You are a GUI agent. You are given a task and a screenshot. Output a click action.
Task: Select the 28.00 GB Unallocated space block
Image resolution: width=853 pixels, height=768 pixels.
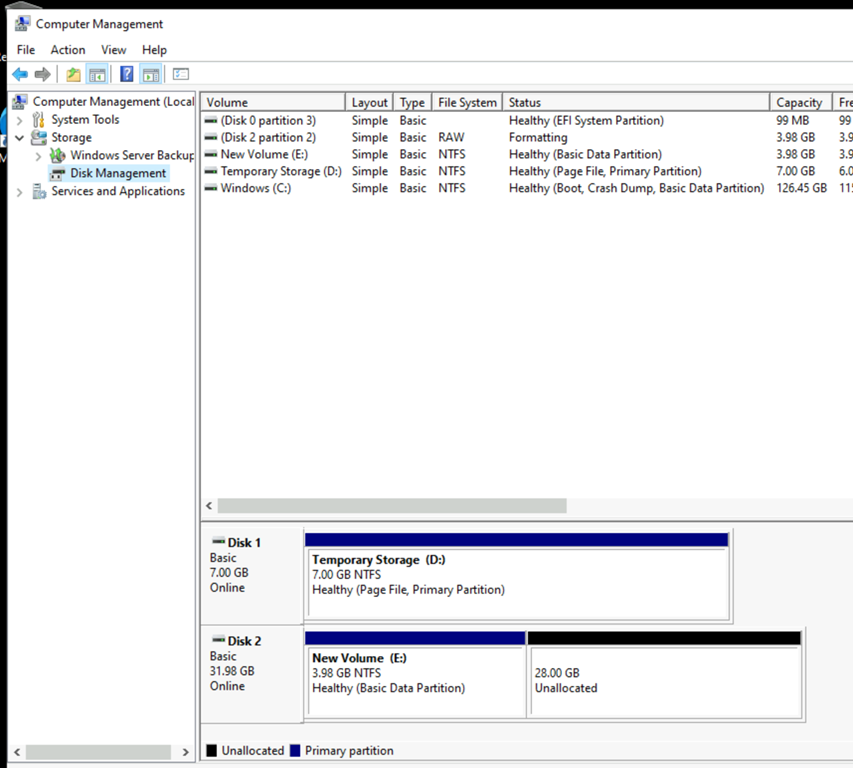pyautogui.click(x=664, y=680)
